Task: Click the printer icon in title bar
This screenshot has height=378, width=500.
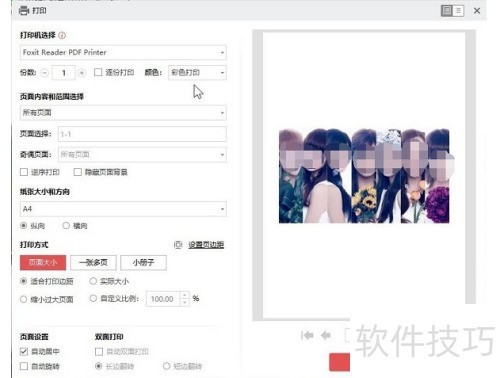Action: click(24, 11)
